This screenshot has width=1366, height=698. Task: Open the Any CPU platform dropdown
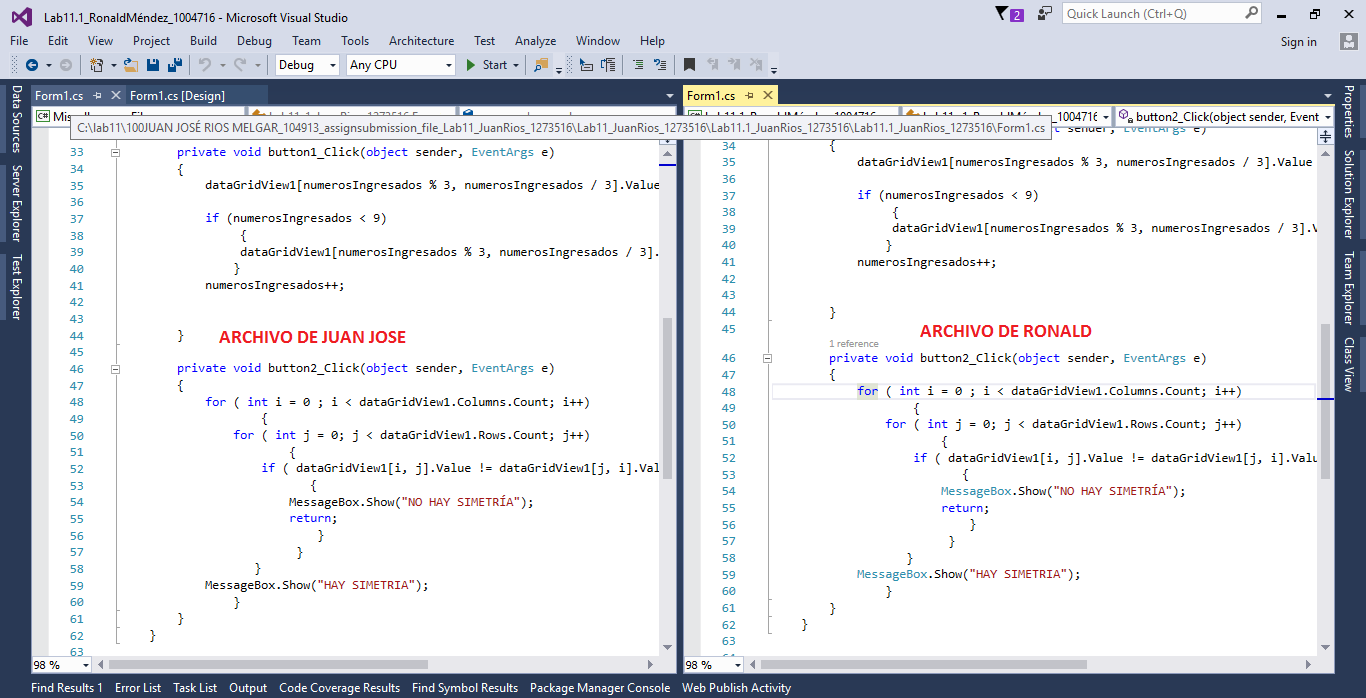click(448, 65)
